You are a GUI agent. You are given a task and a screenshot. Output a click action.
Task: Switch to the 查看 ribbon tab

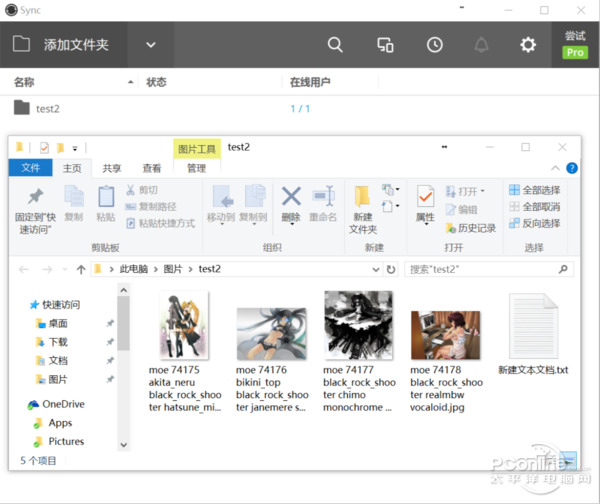(152, 168)
